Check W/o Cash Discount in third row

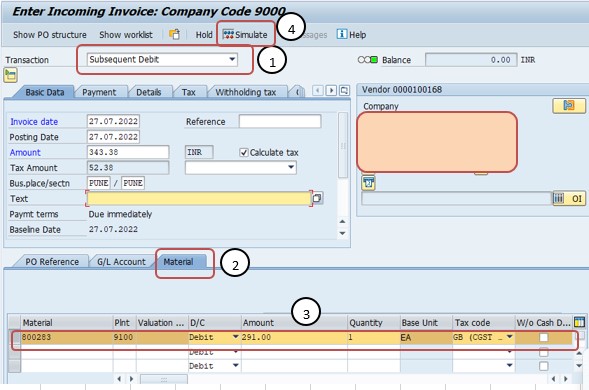[544, 366]
